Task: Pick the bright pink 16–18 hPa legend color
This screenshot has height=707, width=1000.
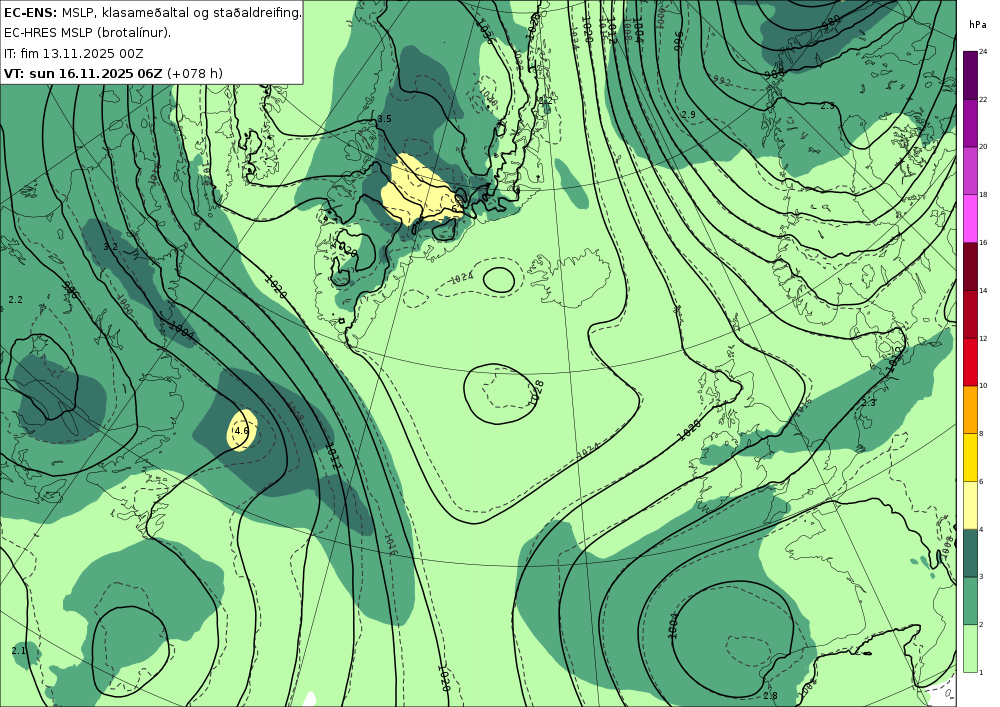Action: click(970, 218)
